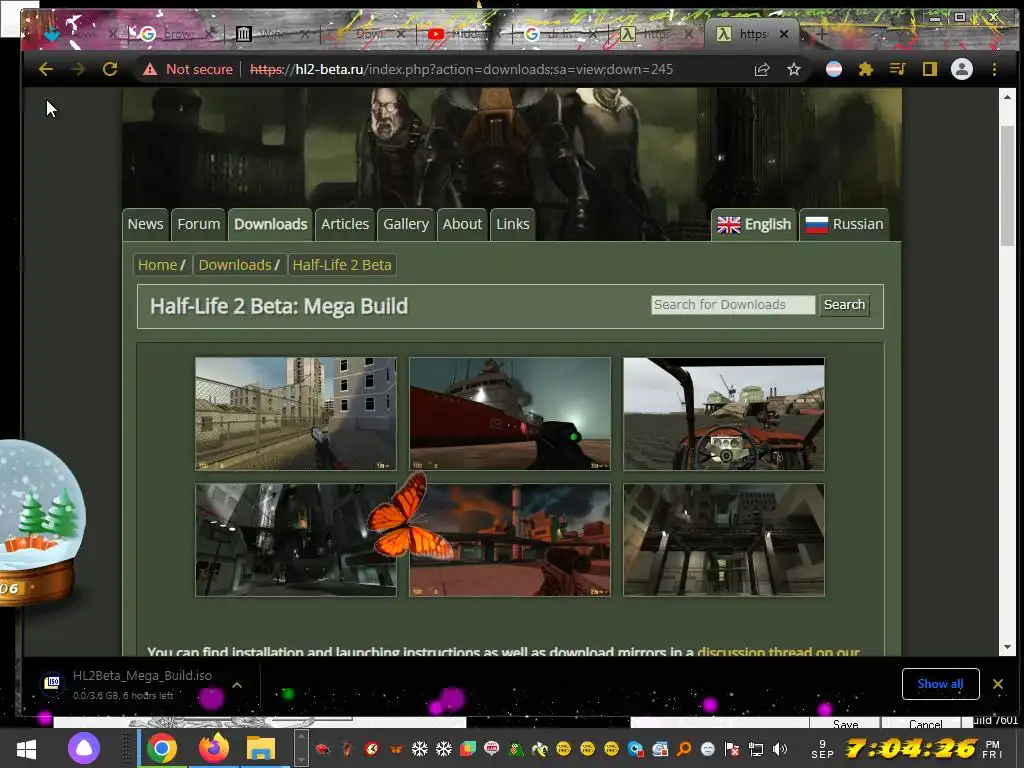Open the dark city street screenshot
The image size is (1024, 768).
(296, 540)
